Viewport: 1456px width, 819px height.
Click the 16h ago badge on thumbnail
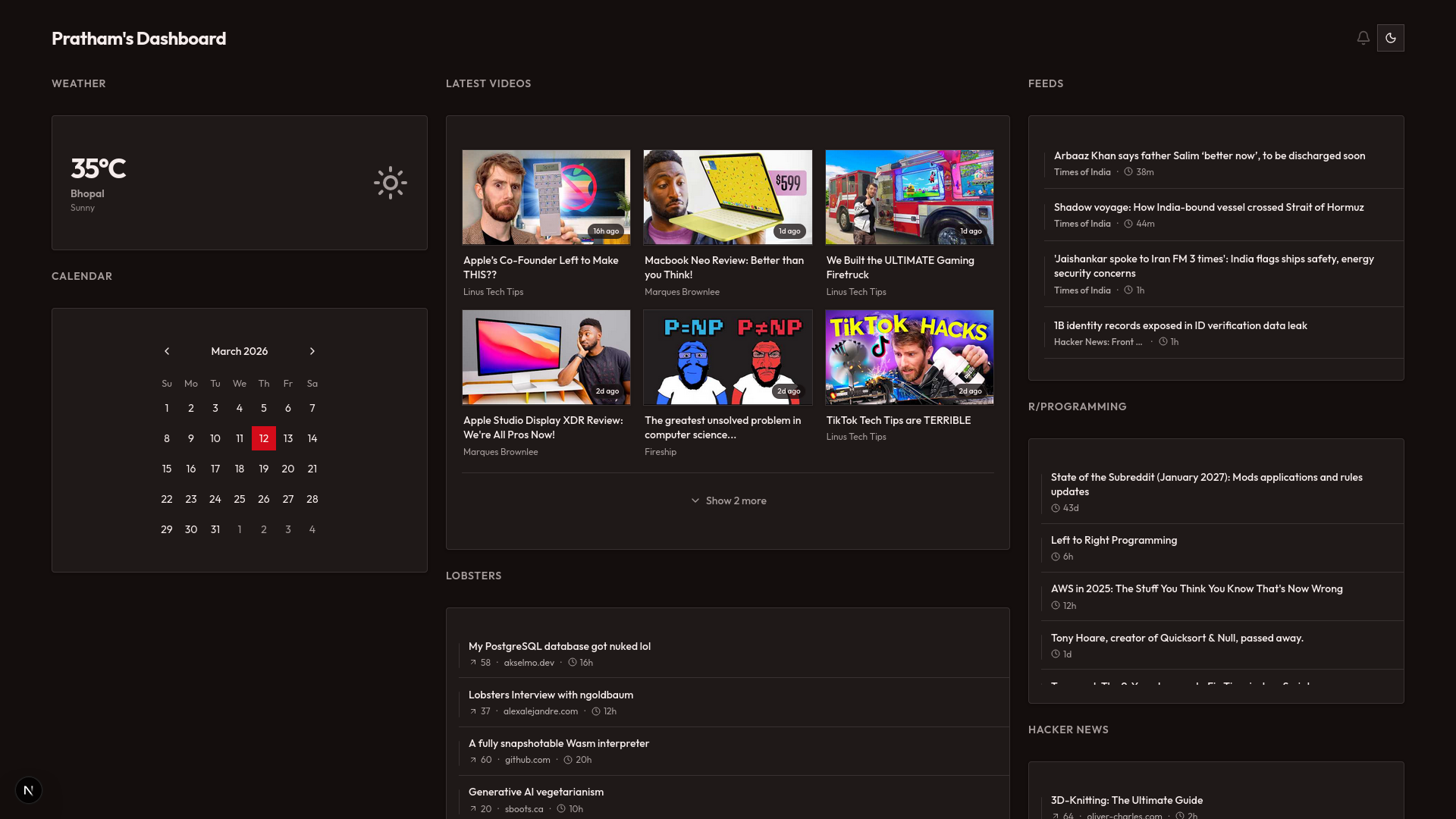606,231
